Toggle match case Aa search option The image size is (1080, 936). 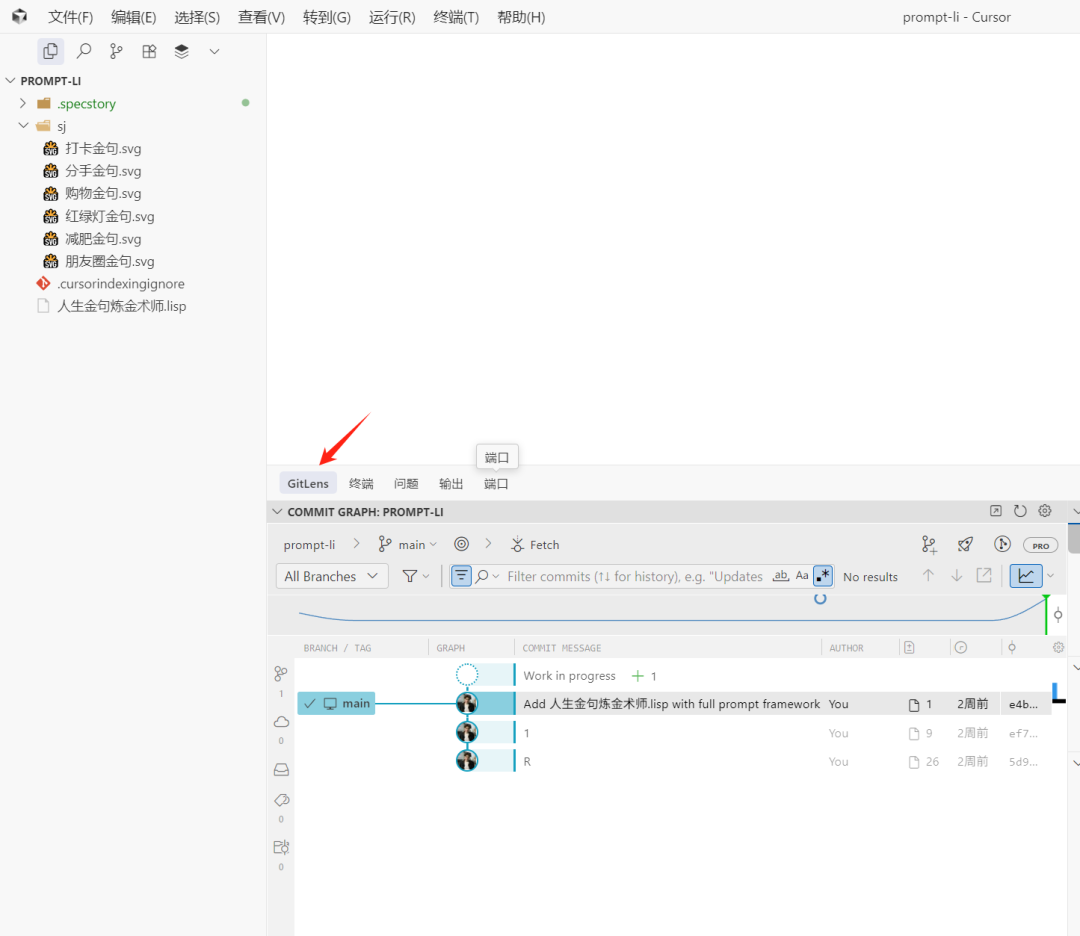point(802,576)
